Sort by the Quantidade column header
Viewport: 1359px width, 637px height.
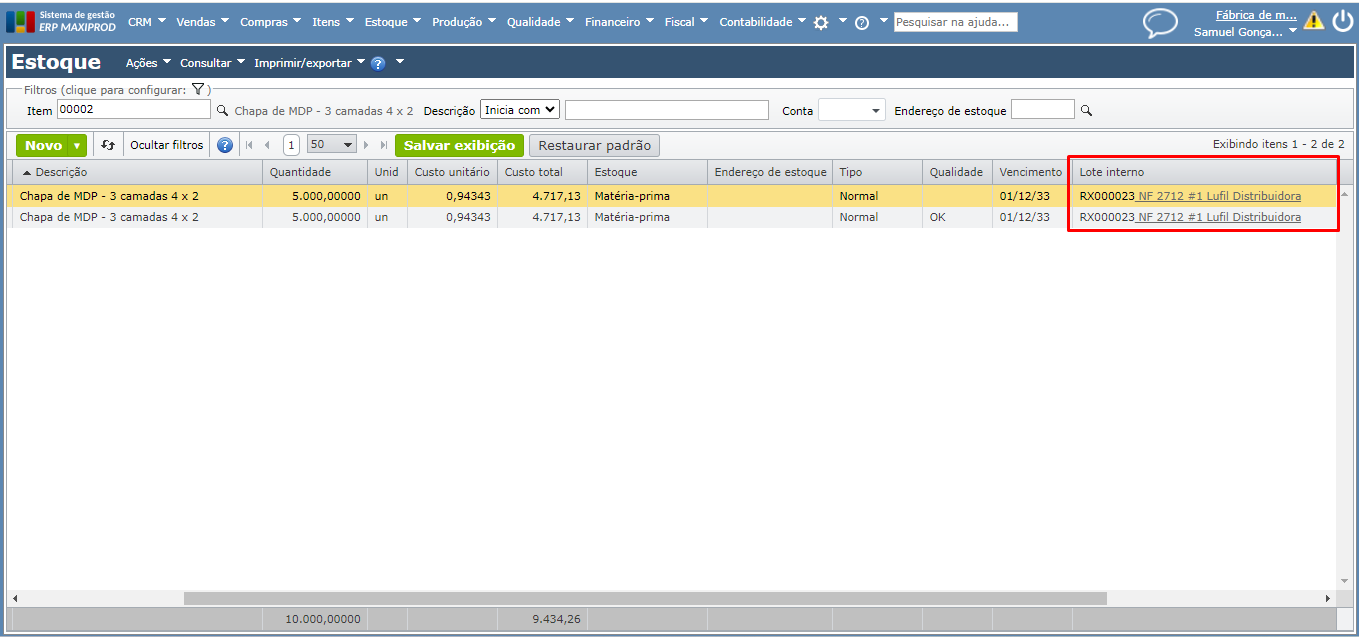click(315, 172)
